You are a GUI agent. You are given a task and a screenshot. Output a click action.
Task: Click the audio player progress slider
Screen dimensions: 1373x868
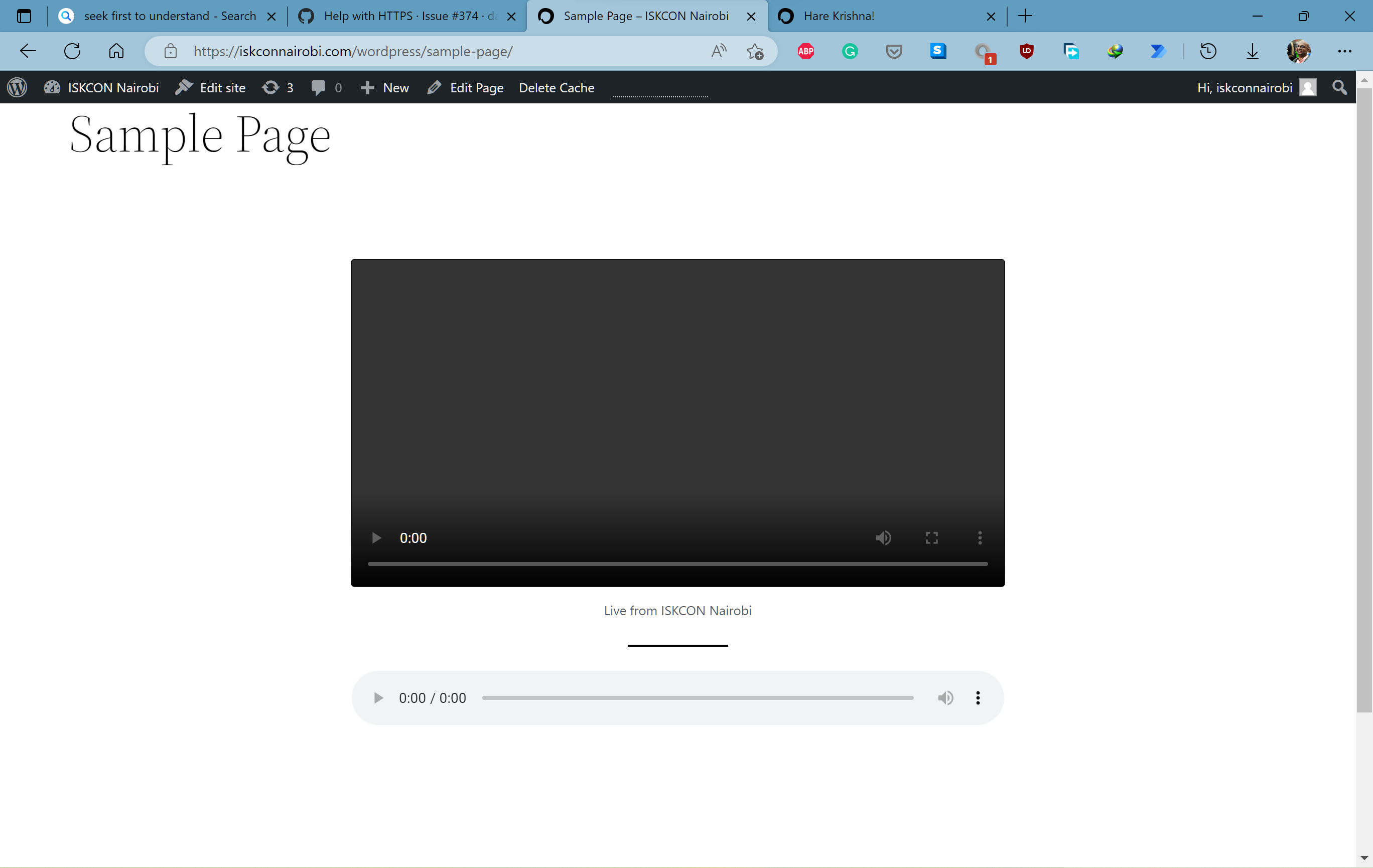pos(698,698)
